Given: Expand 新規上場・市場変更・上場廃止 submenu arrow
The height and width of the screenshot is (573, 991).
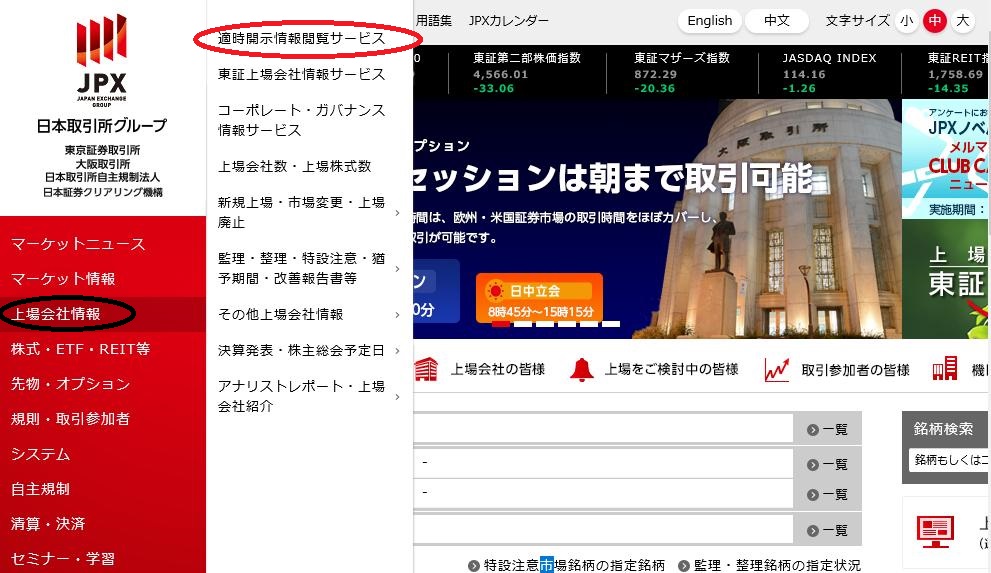Looking at the screenshot, I should pos(397,213).
